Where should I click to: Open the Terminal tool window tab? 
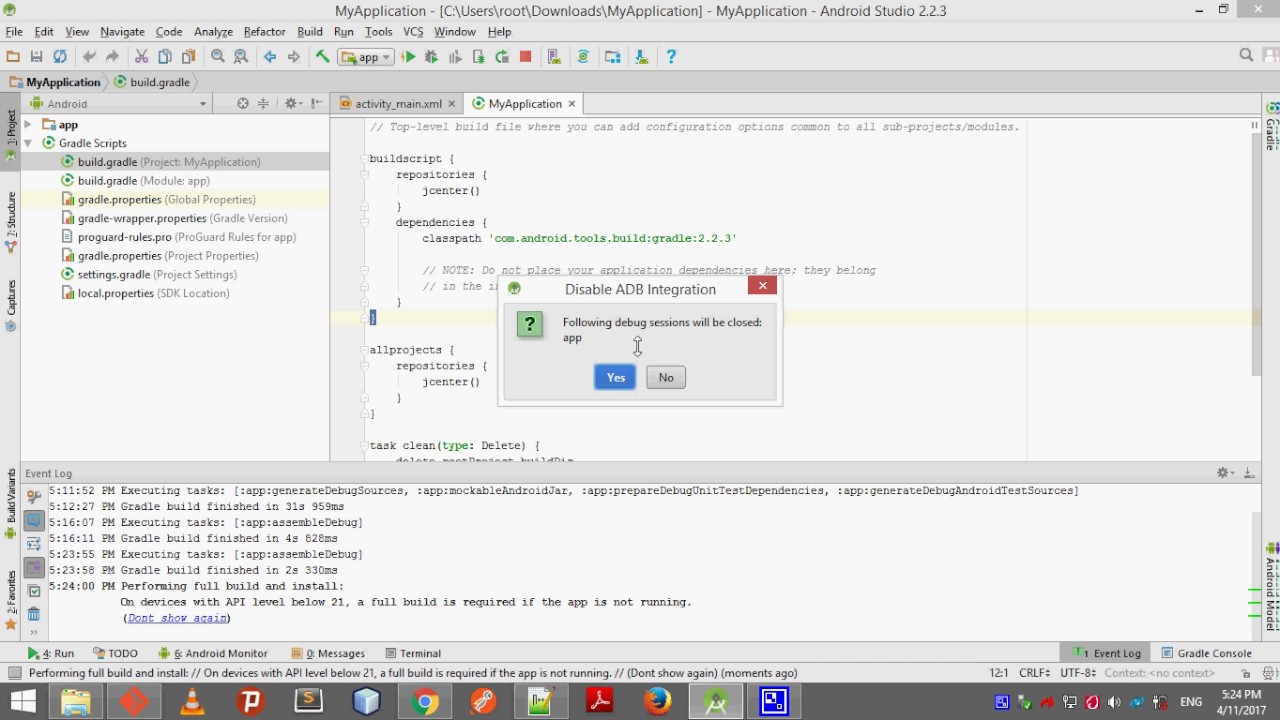[x=413, y=653]
